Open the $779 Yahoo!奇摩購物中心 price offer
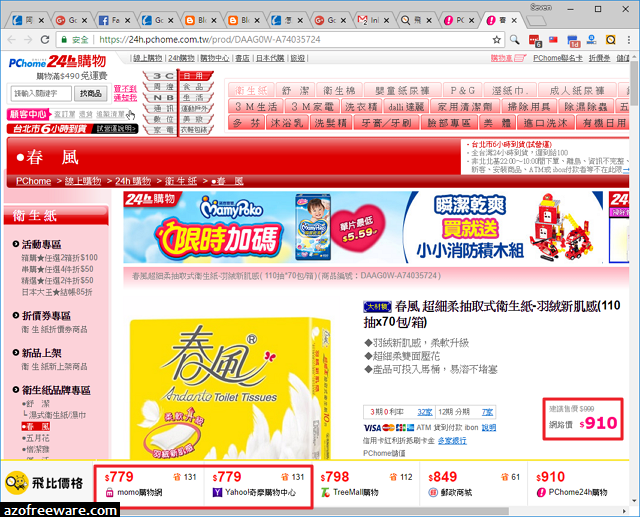The width and height of the screenshot is (640, 517). pyautogui.click(x=258, y=484)
